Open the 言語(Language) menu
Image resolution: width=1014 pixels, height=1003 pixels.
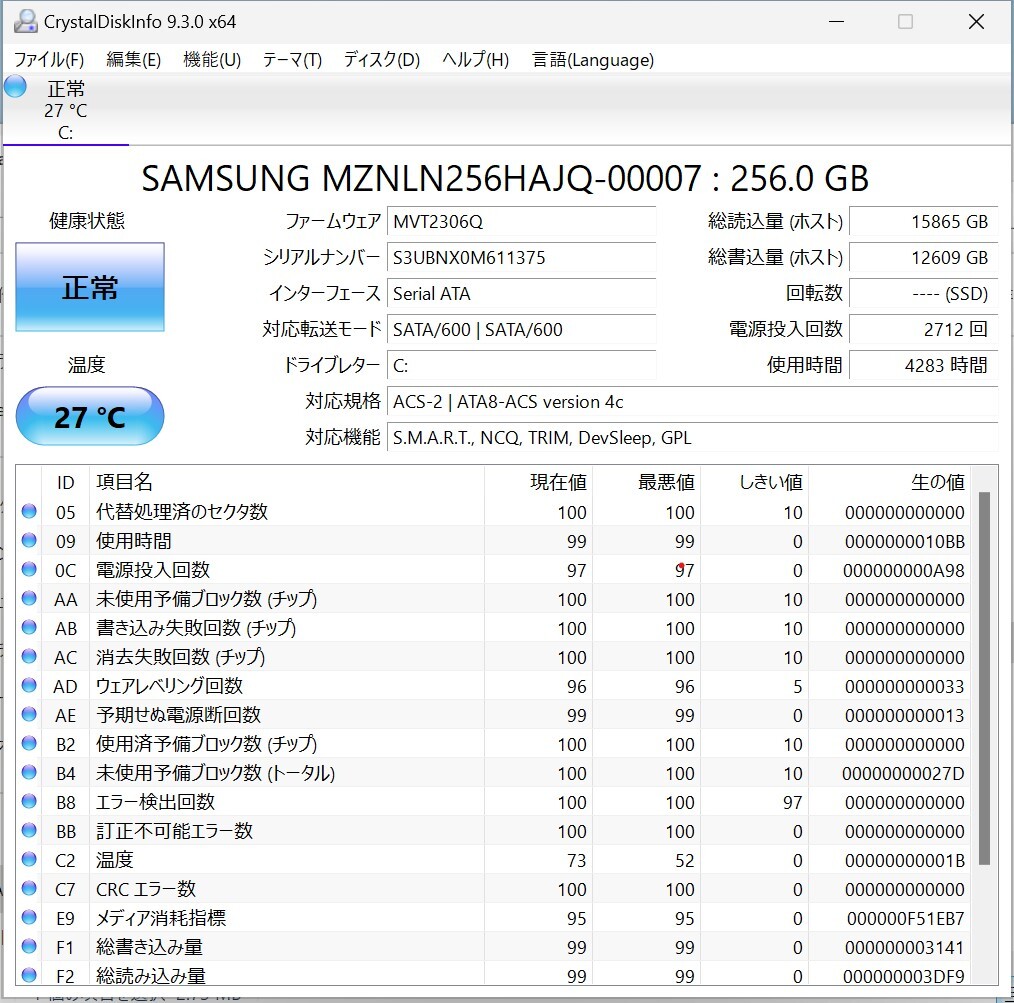pyautogui.click(x=594, y=60)
